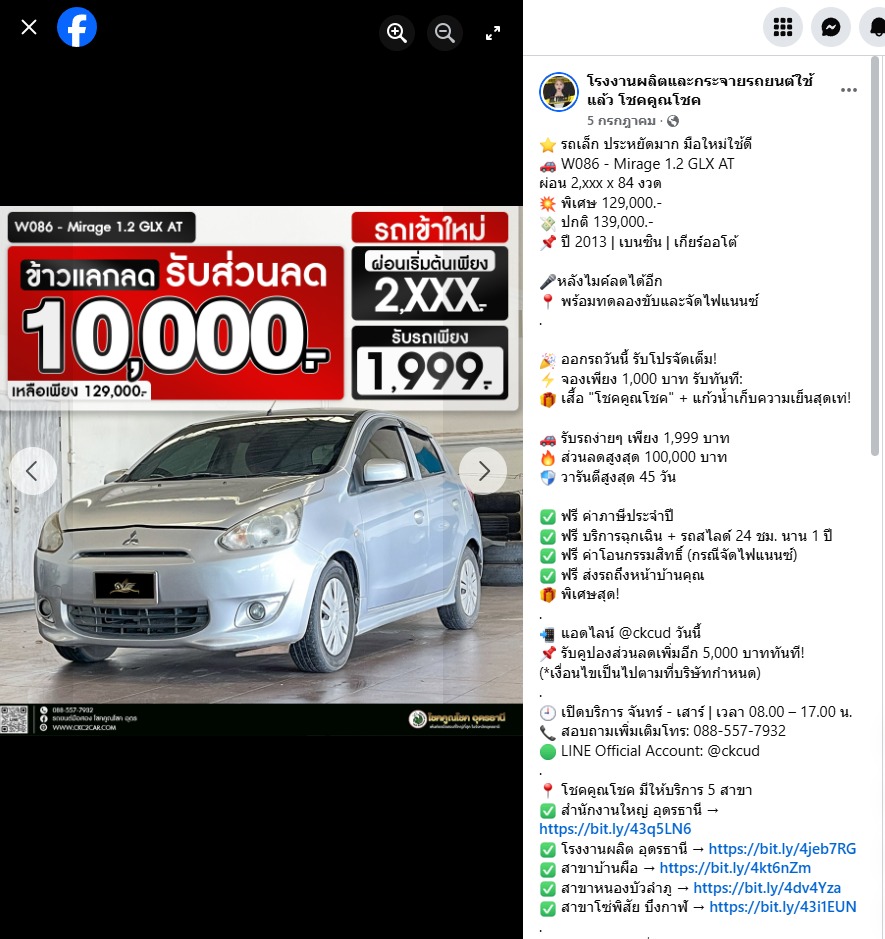
Task: Click the ผ่อน 2,xxx x 84 งวด line
Action: 600,183
